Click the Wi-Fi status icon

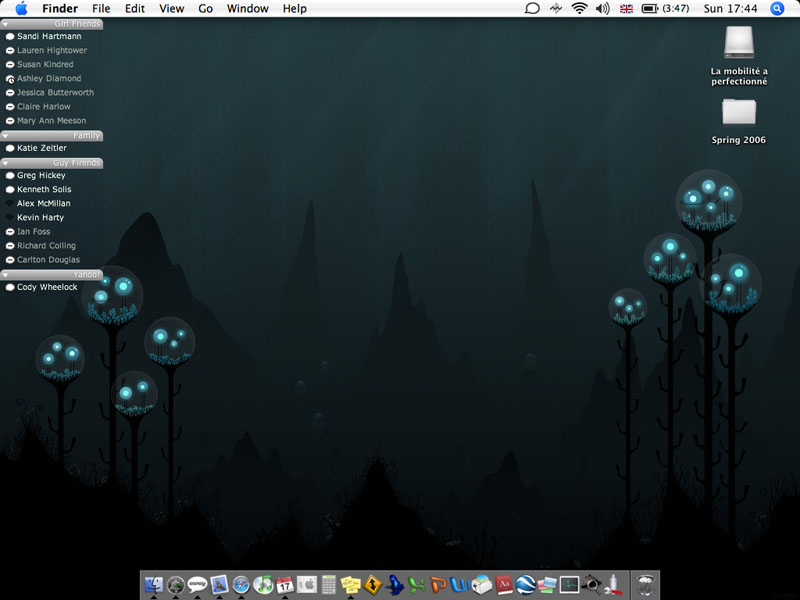point(579,9)
